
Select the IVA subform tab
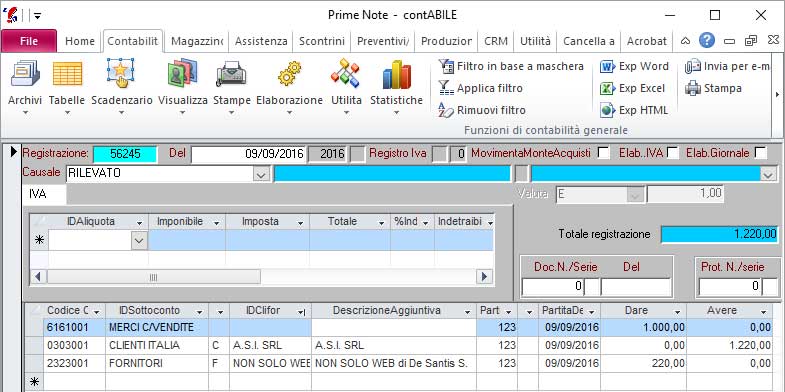44,194
